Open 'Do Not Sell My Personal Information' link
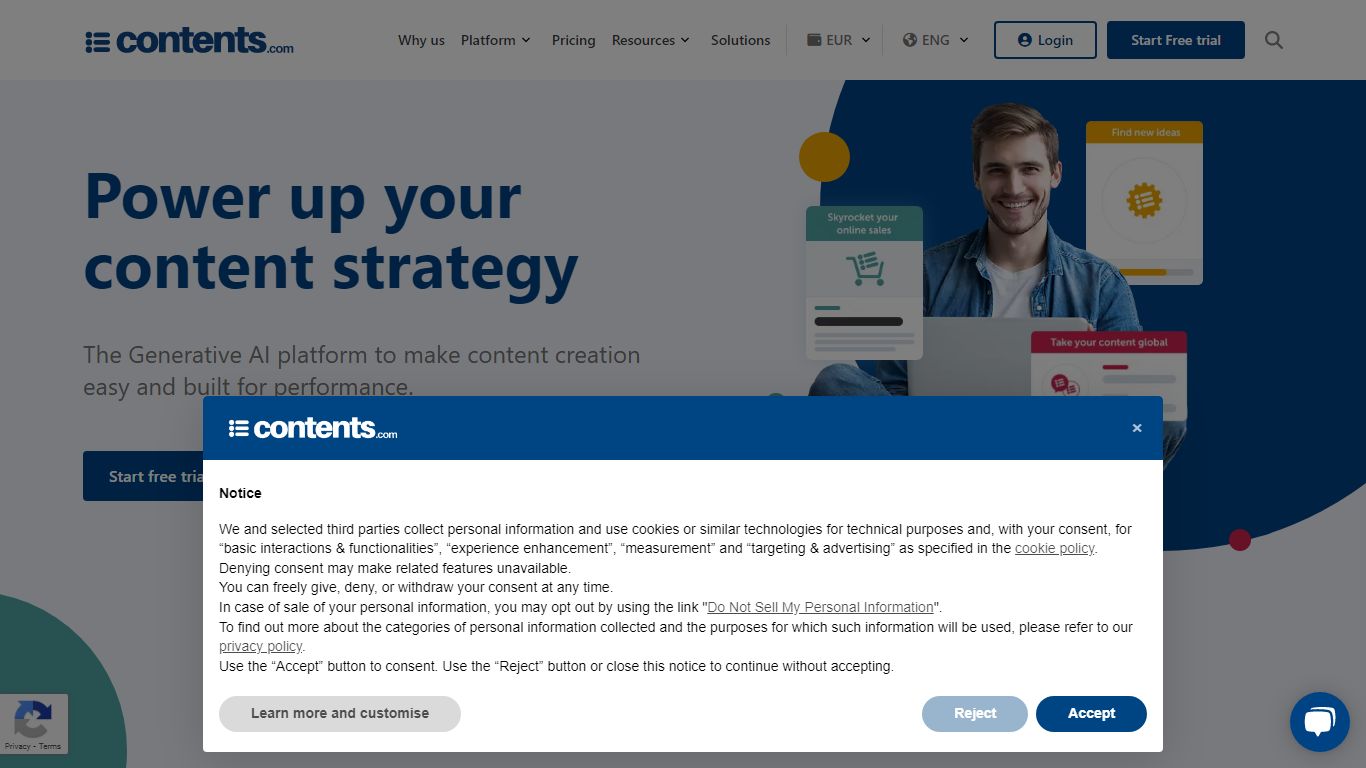 click(819, 607)
